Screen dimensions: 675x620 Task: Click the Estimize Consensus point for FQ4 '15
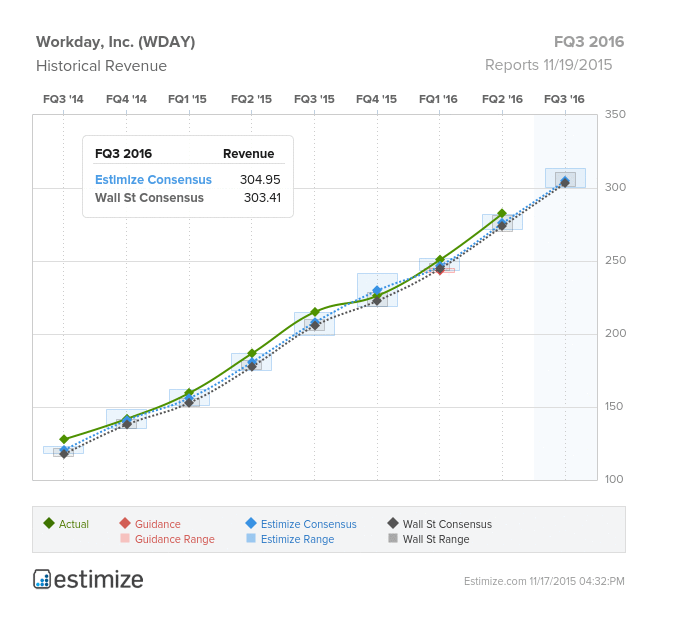[377, 291]
